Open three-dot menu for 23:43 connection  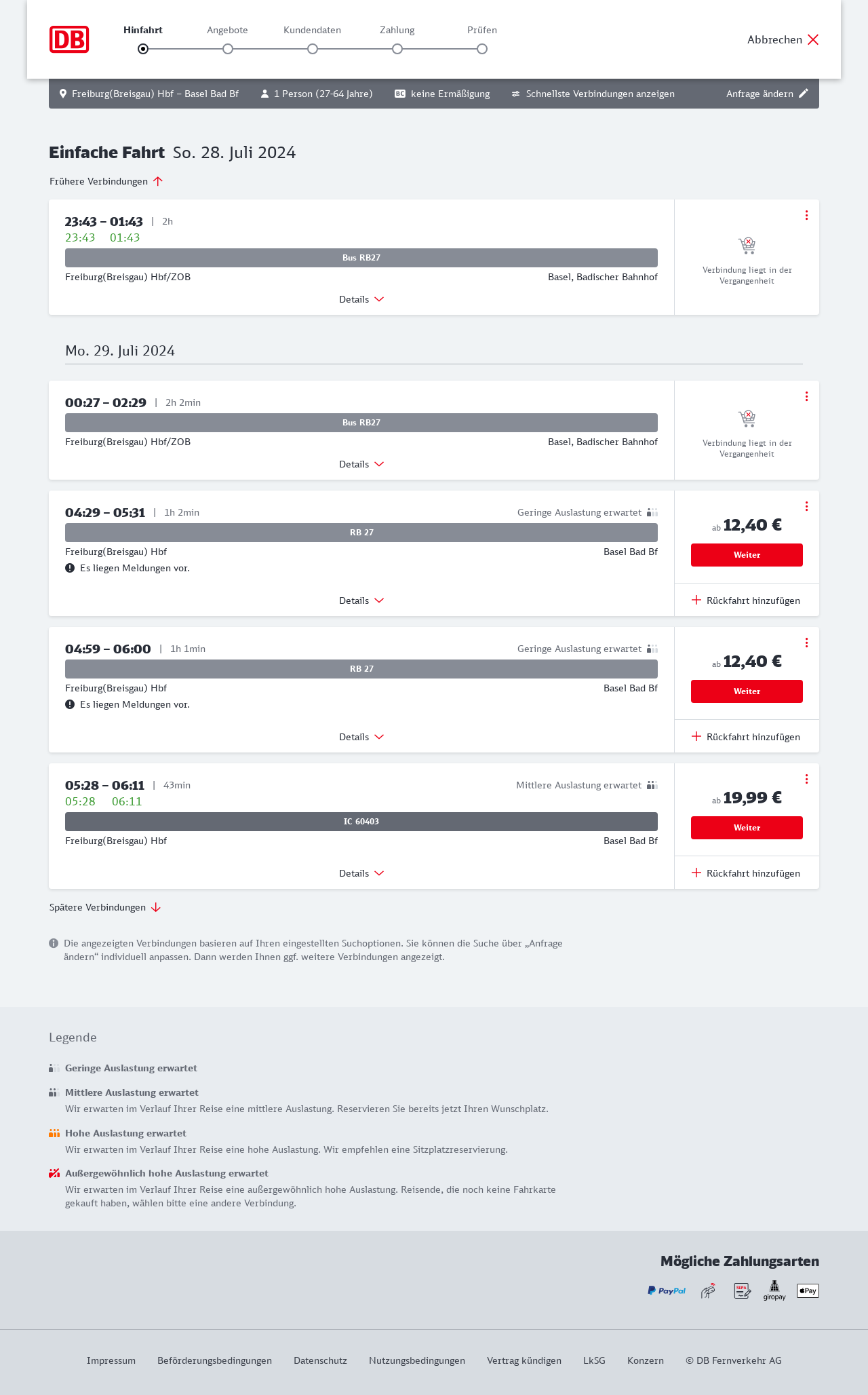pyautogui.click(x=806, y=215)
